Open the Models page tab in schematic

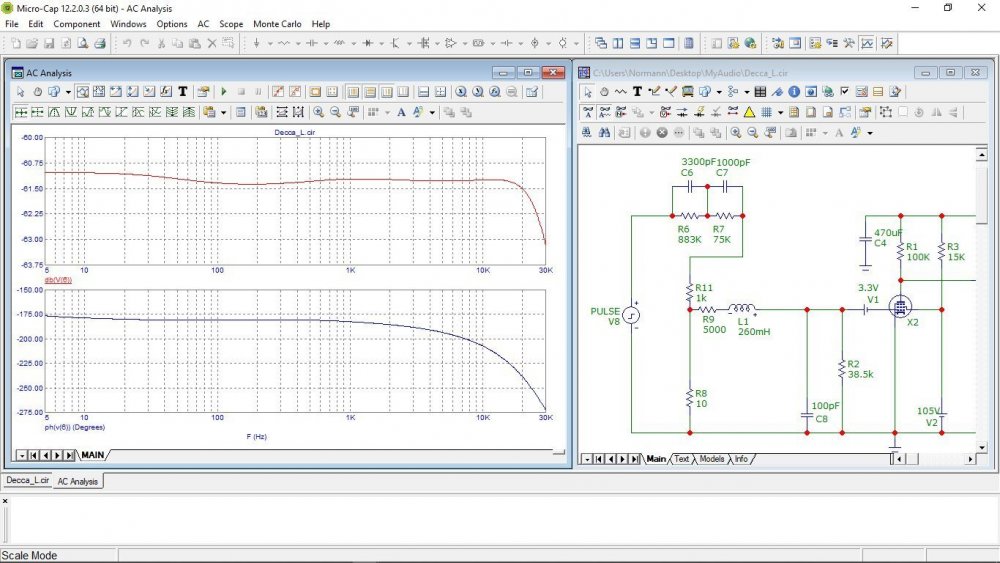click(x=712, y=459)
